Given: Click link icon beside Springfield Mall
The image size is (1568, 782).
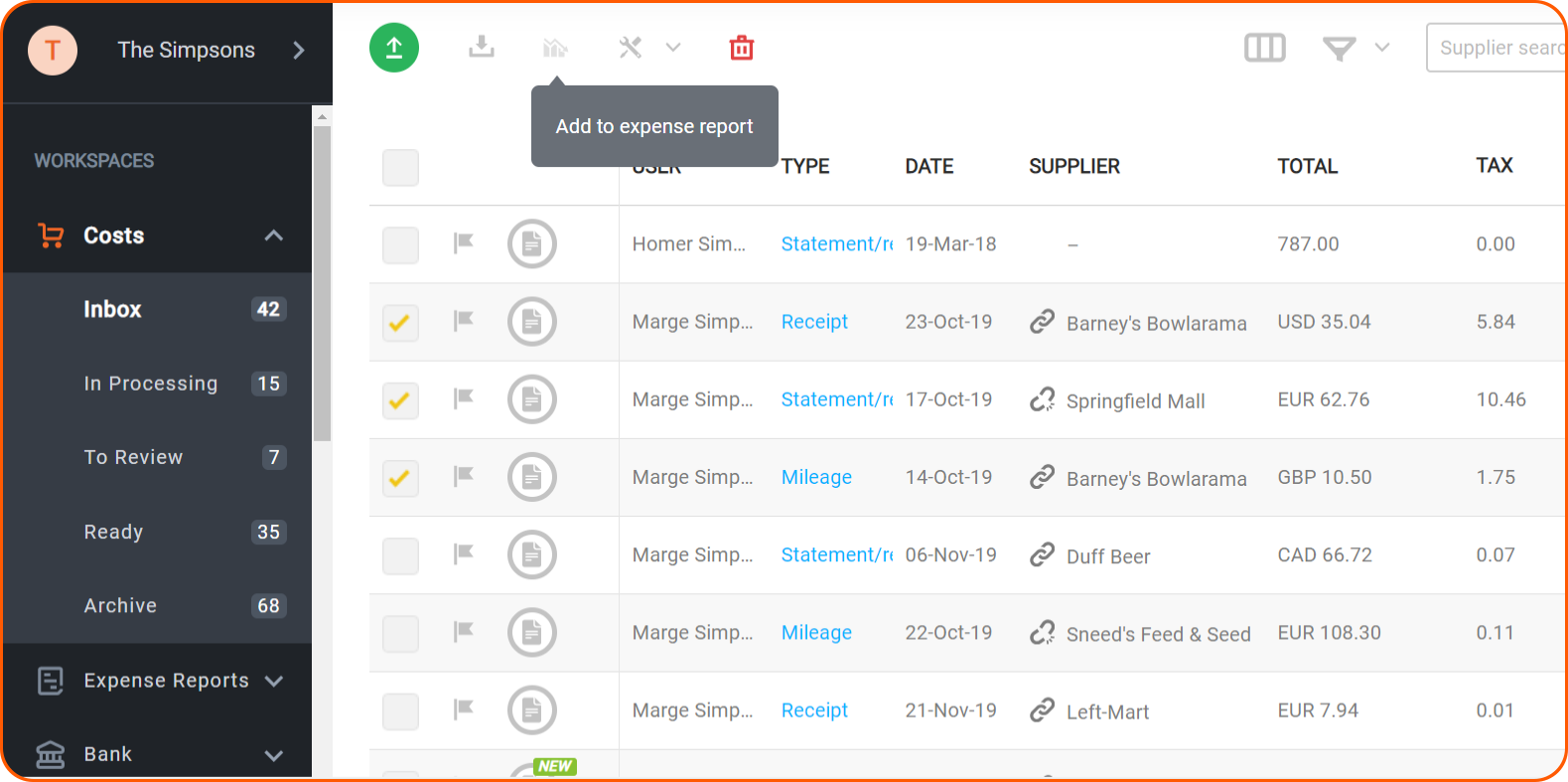Looking at the screenshot, I should tap(1042, 399).
